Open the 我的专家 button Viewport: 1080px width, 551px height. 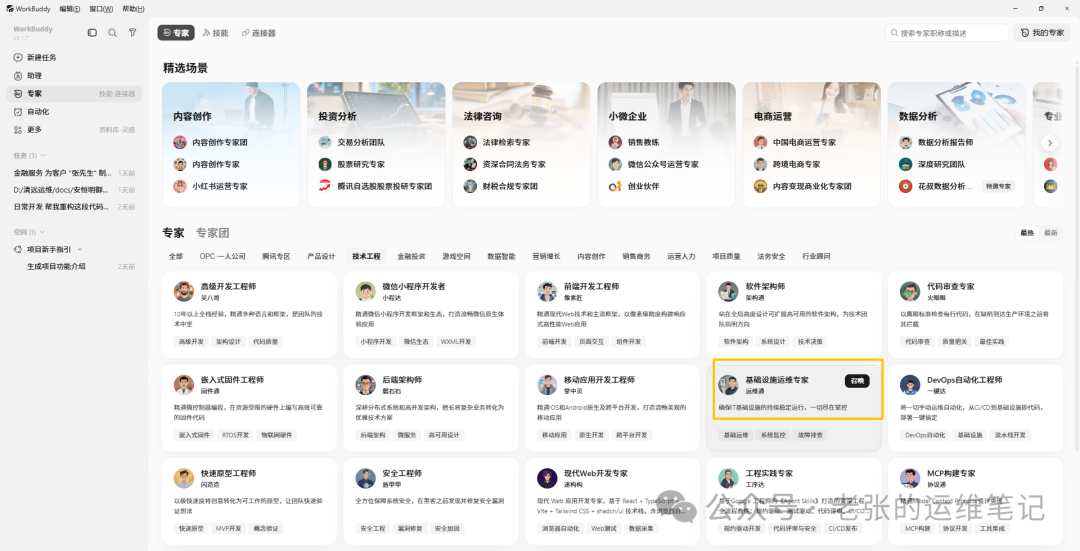[x=1042, y=32]
